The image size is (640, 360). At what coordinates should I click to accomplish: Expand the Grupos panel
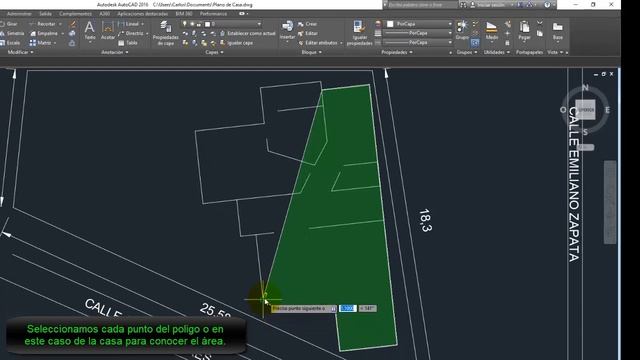click(x=467, y=52)
